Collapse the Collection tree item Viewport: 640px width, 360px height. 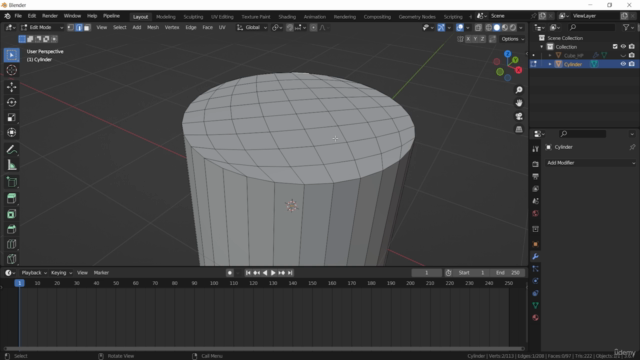(x=542, y=47)
